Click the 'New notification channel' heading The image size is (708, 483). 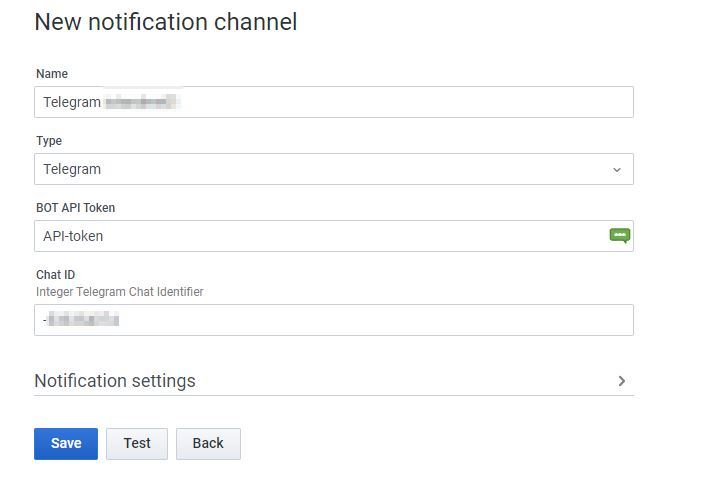166,22
